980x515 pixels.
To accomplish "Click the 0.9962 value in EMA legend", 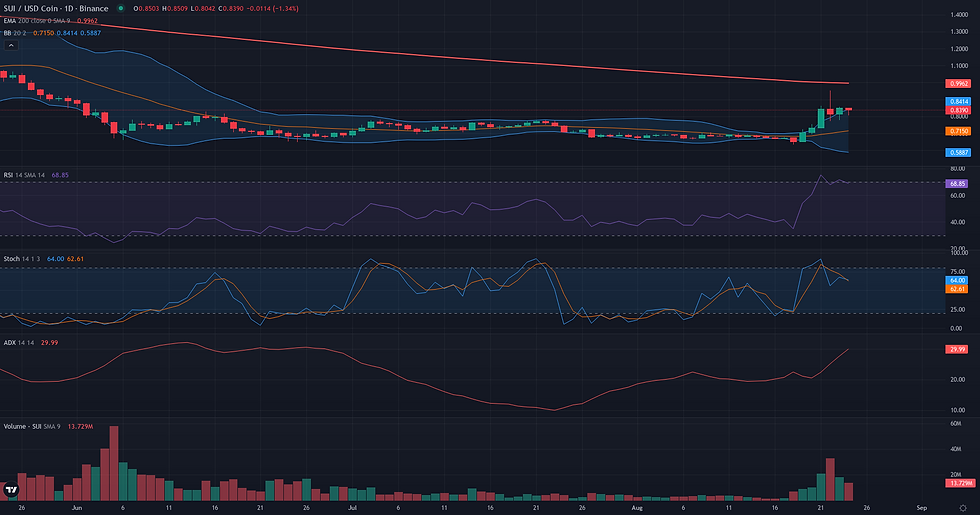I will (x=87, y=21).
